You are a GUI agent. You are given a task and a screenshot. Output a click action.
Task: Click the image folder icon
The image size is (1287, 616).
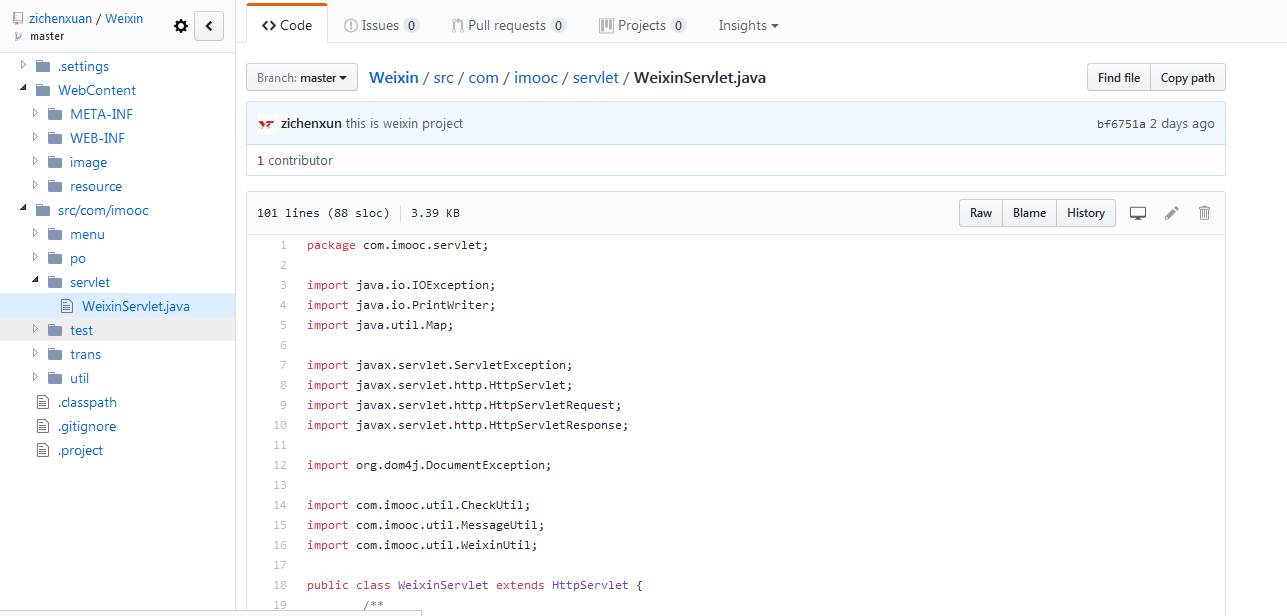[x=55, y=162]
